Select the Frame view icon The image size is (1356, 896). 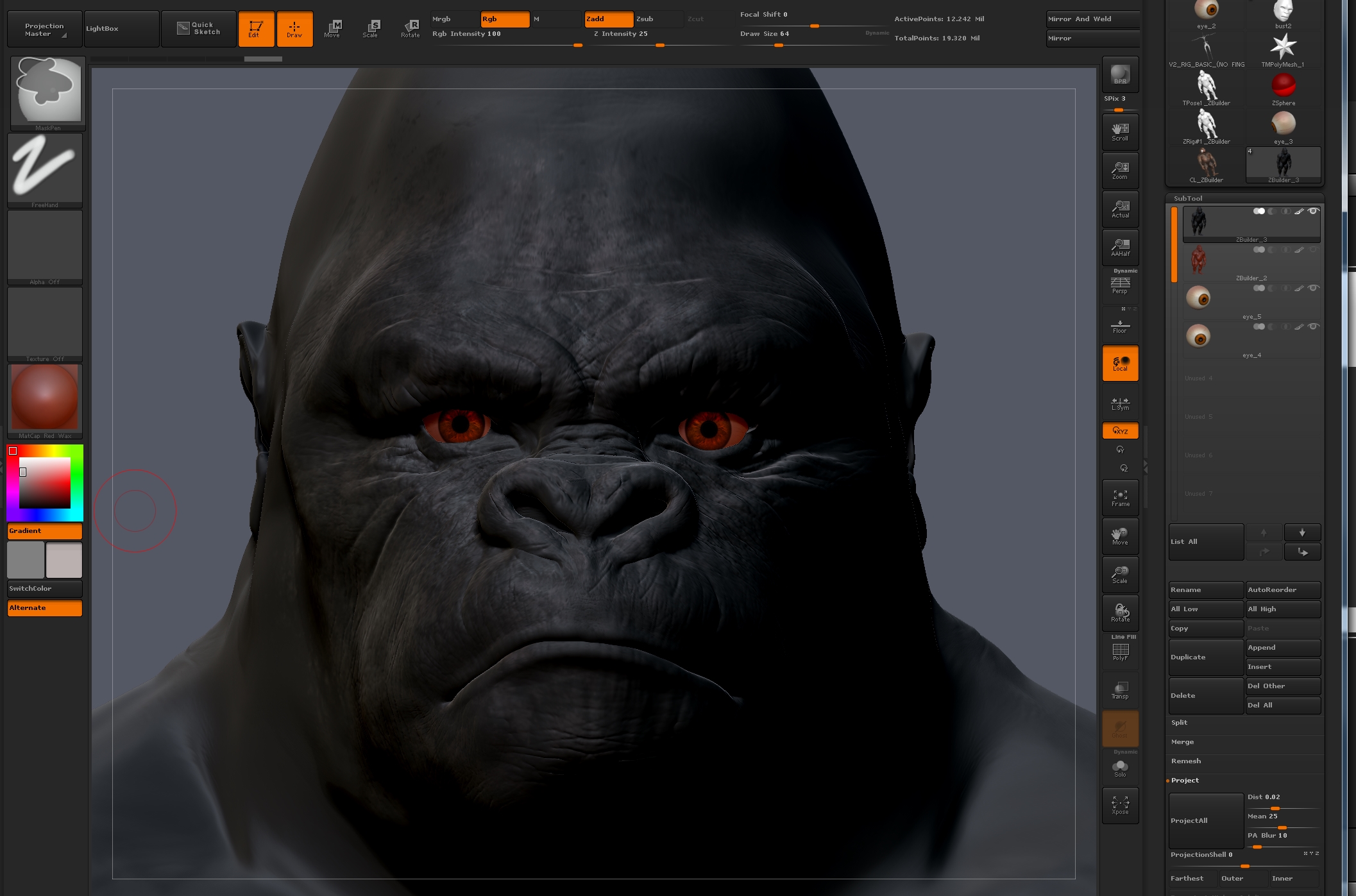[x=1120, y=498]
